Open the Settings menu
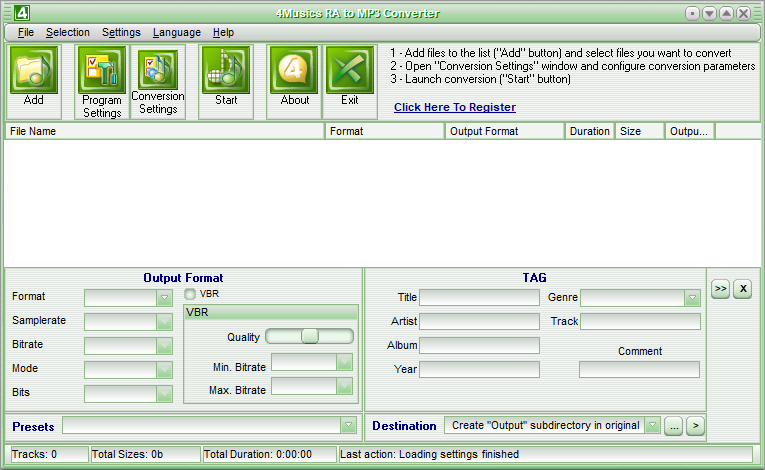 [x=121, y=32]
